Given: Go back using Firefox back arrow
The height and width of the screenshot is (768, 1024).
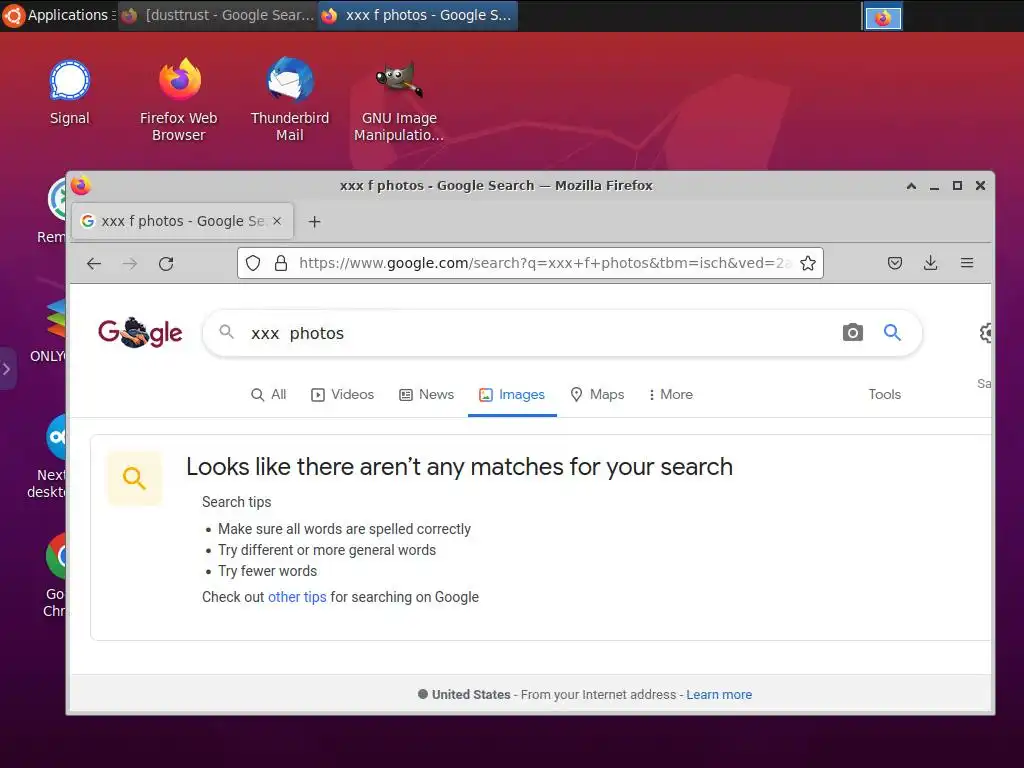Looking at the screenshot, I should (94, 263).
